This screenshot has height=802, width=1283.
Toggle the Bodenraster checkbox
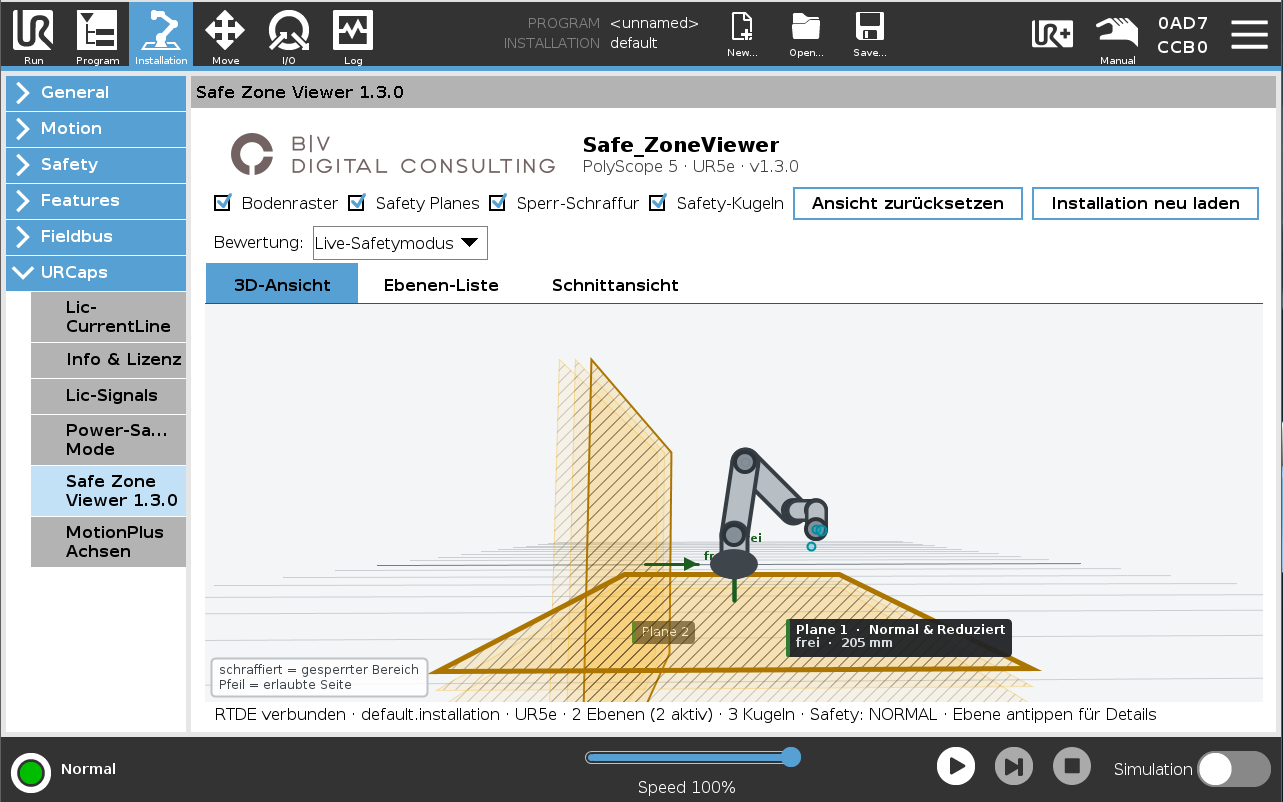223,203
